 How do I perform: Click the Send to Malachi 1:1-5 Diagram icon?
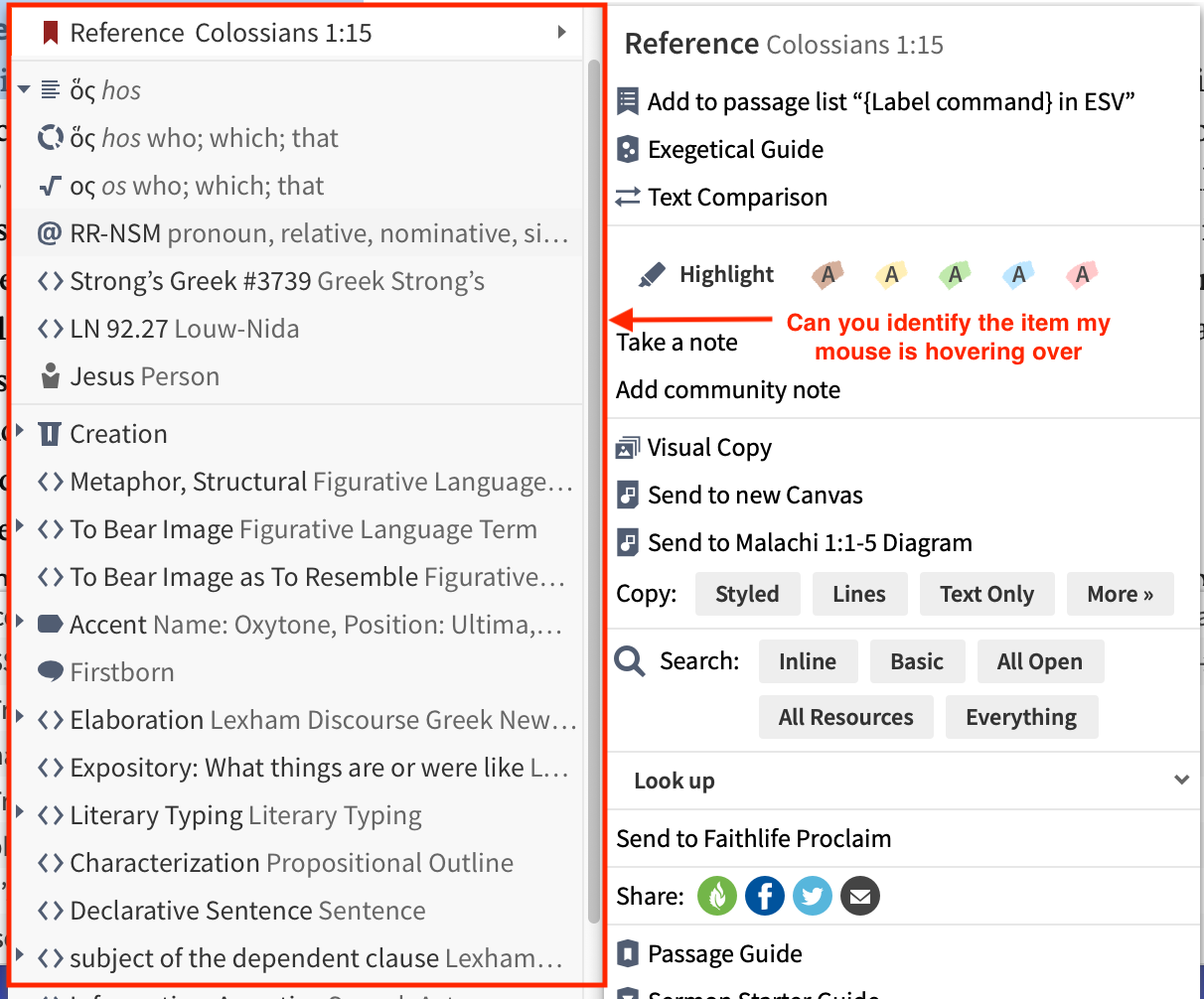click(627, 542)
